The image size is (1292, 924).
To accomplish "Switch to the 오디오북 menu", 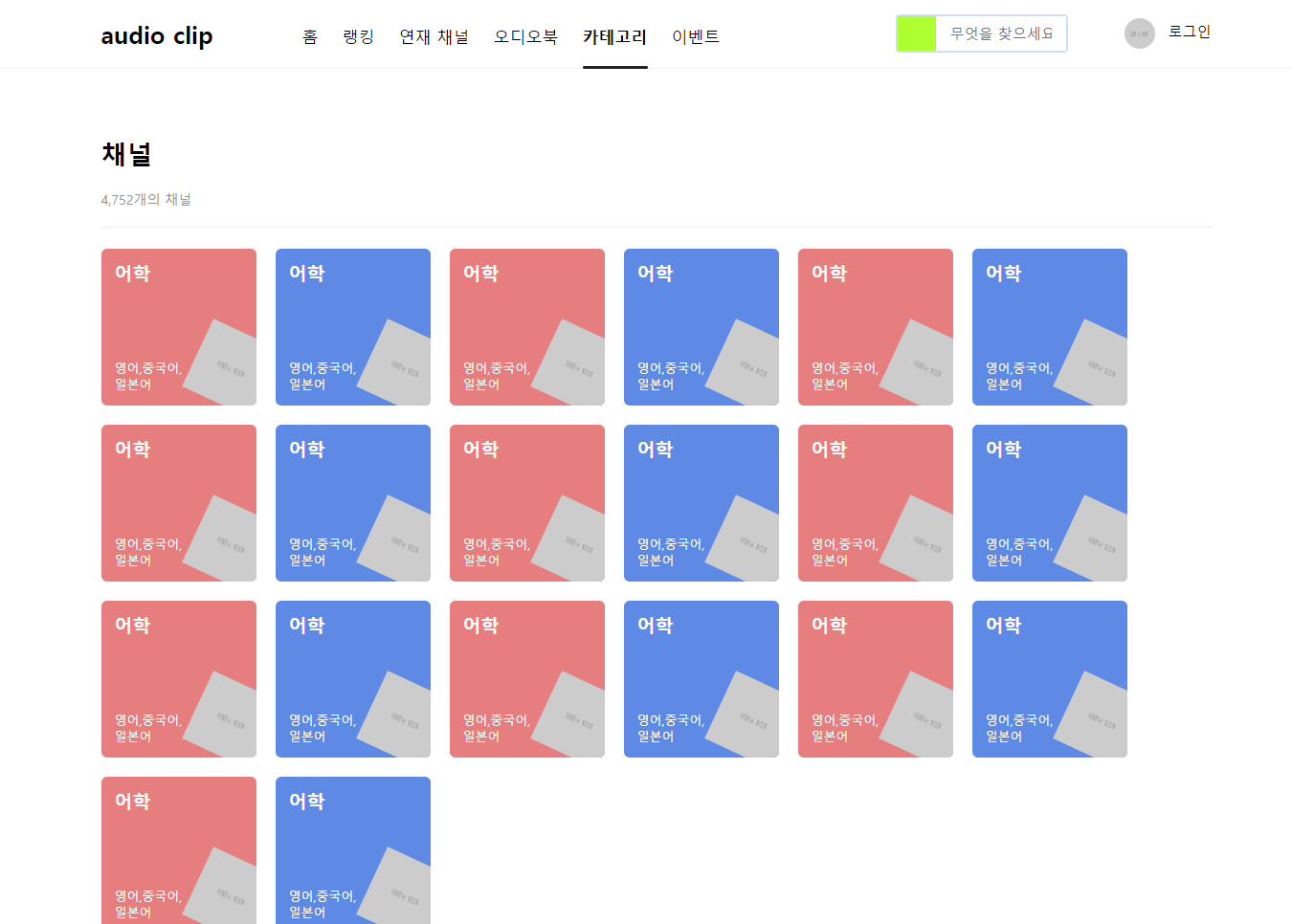I will click(x=525, y=36).
